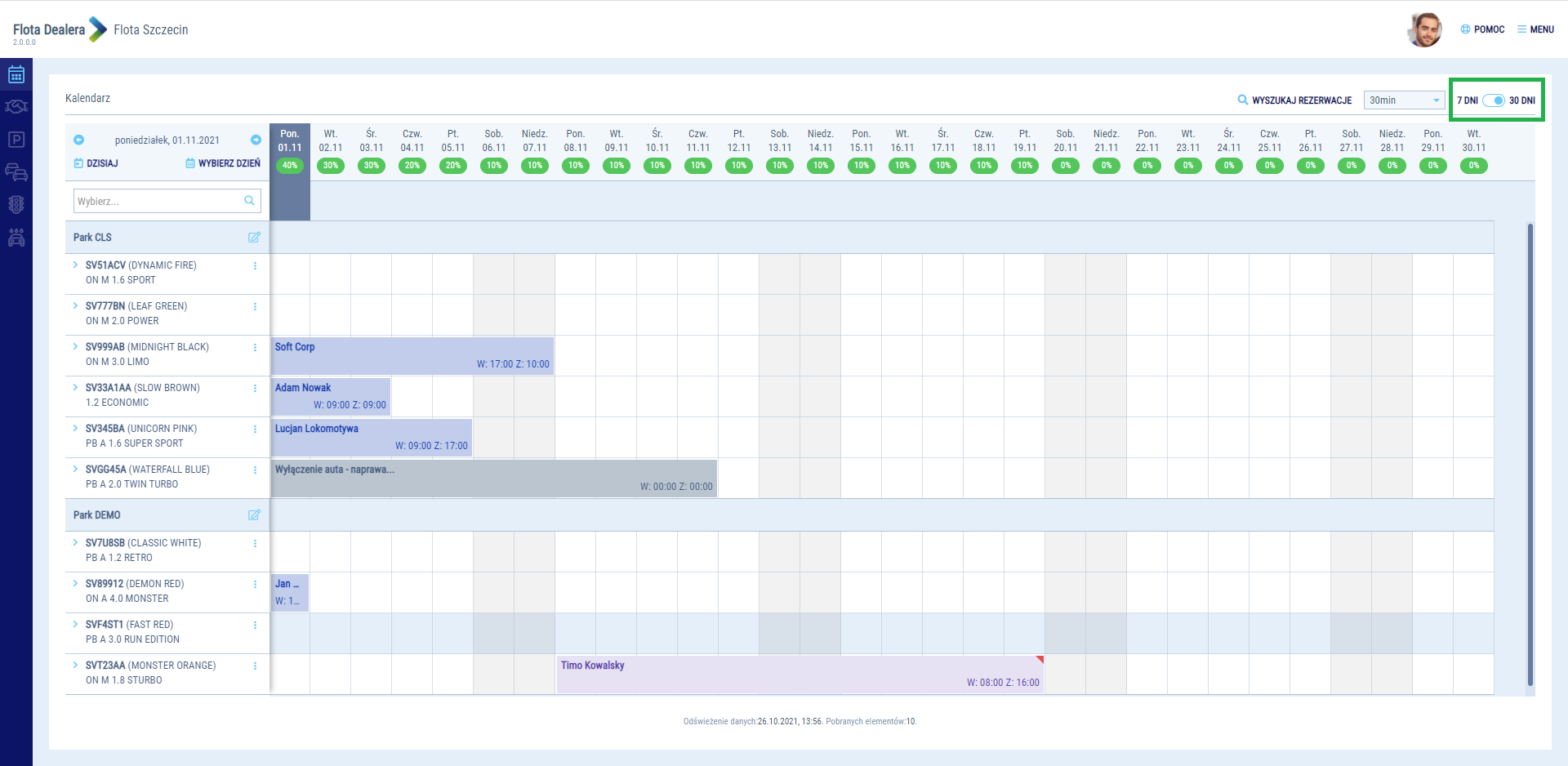
Task: Click WYSZUKAJ REZERWACJE search link
Action: (1294, 100)
